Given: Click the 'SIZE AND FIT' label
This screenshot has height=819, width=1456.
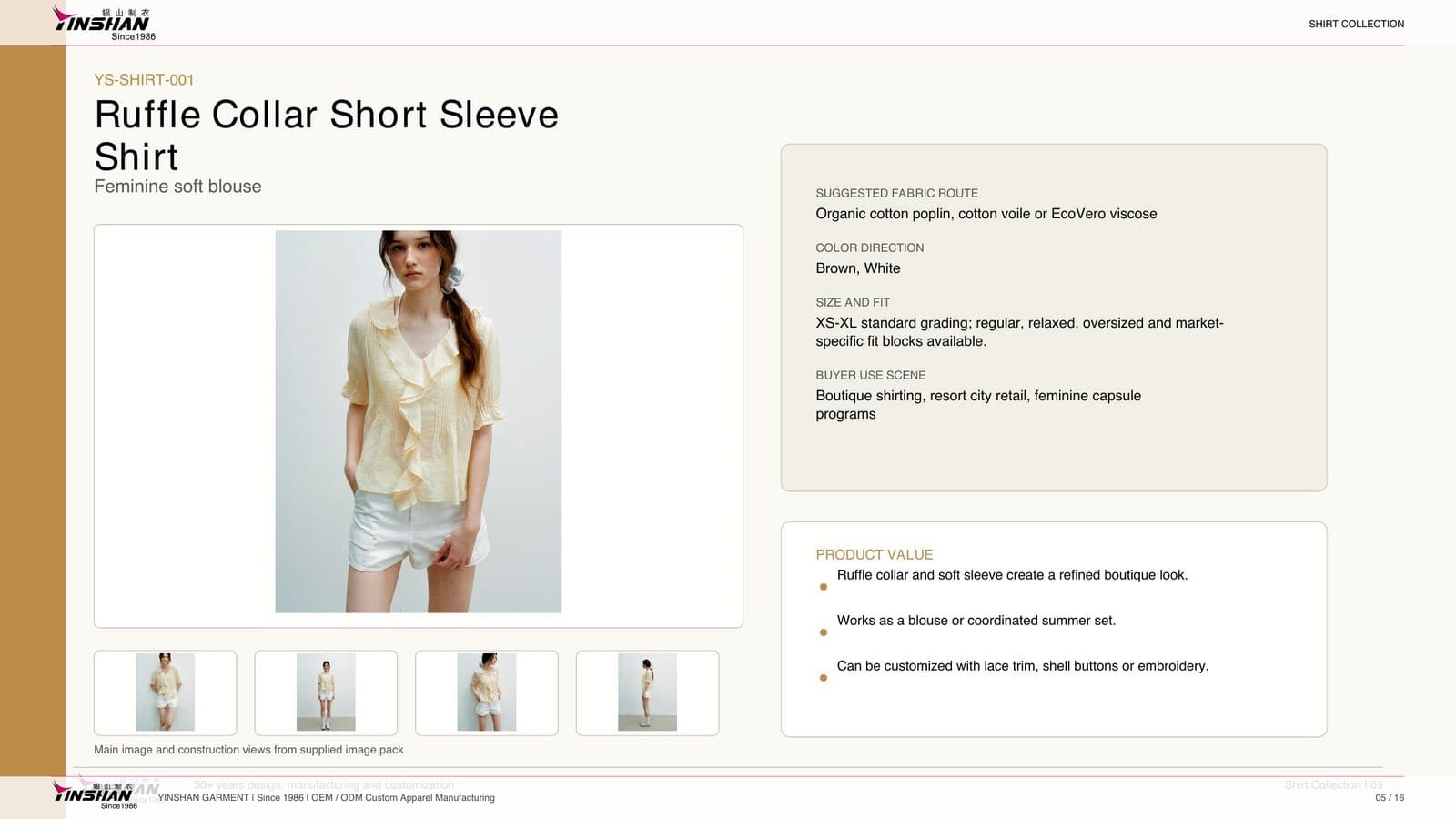Looking at the screenshot, I should pyautogui.click(x=853, y=302).
